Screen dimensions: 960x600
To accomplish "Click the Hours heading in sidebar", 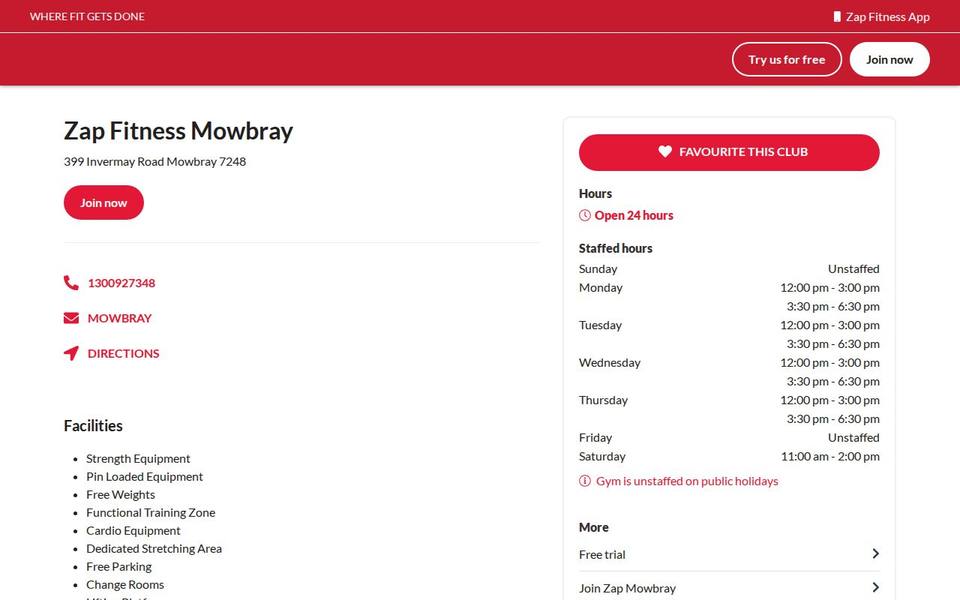I will click(x=595, y=193).
